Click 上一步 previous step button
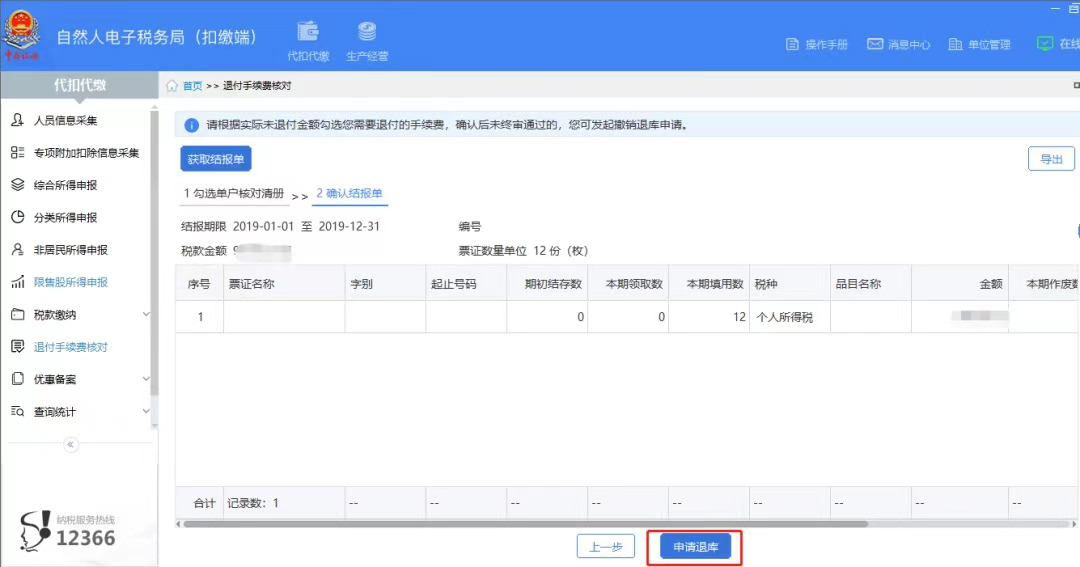This screenshot has width=1080, height=567. 605,547
